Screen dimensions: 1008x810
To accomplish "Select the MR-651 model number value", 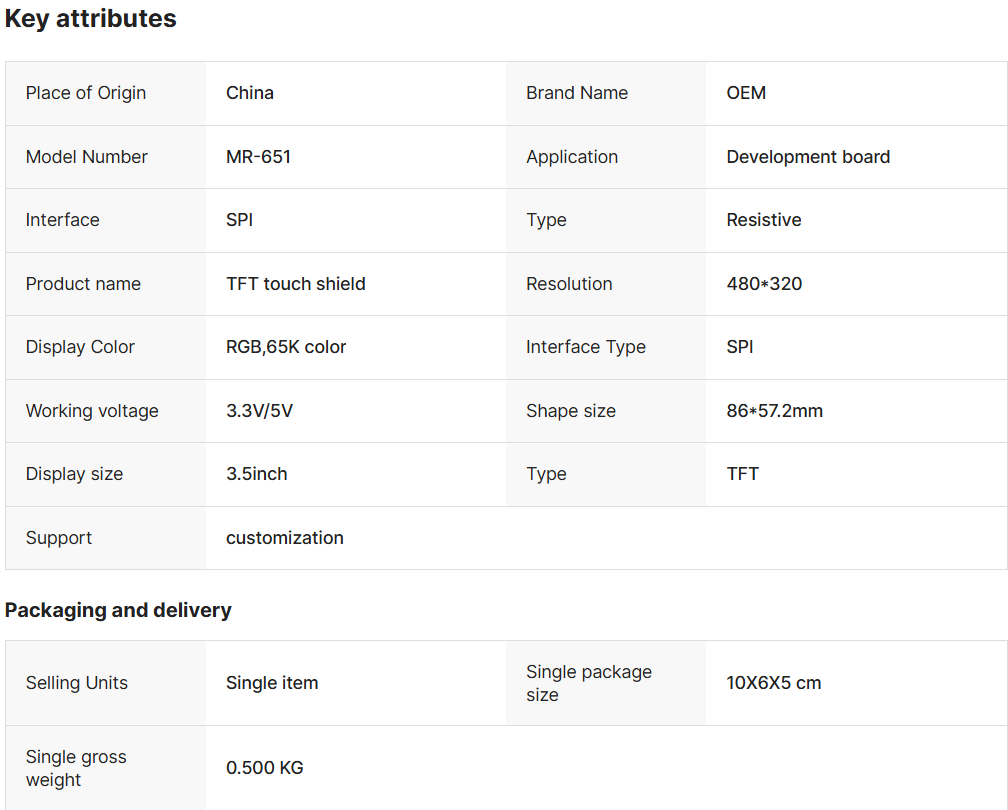I will [258, 157].
